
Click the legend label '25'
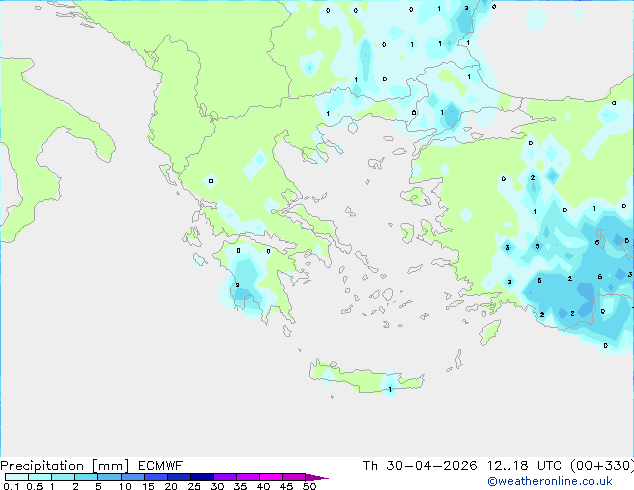click(194, 486)
